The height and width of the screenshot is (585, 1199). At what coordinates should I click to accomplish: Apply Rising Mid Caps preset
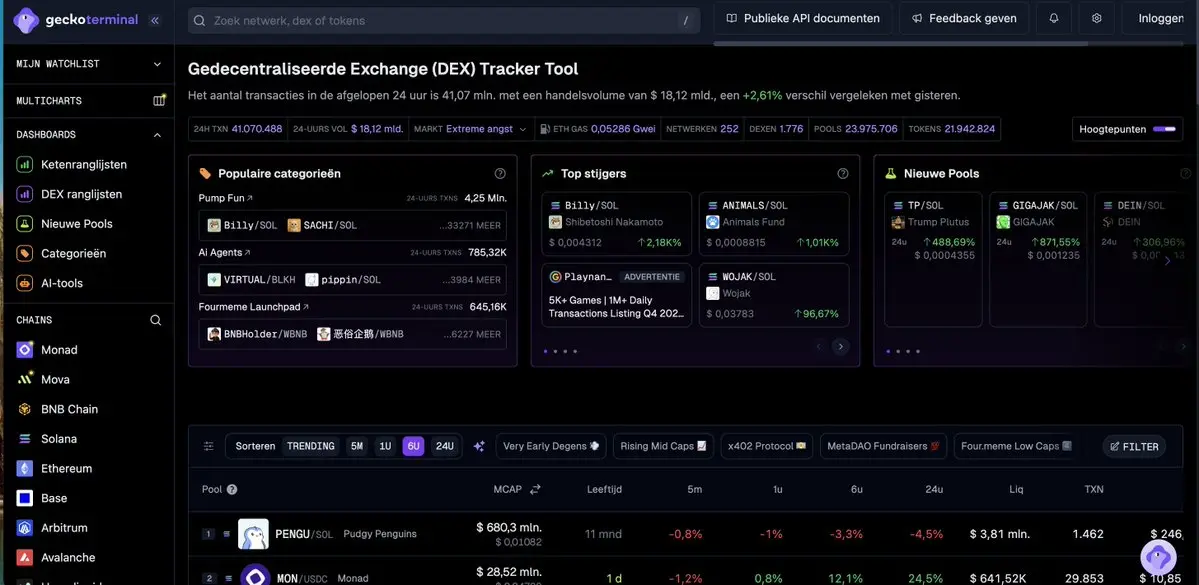pos(663,446)
